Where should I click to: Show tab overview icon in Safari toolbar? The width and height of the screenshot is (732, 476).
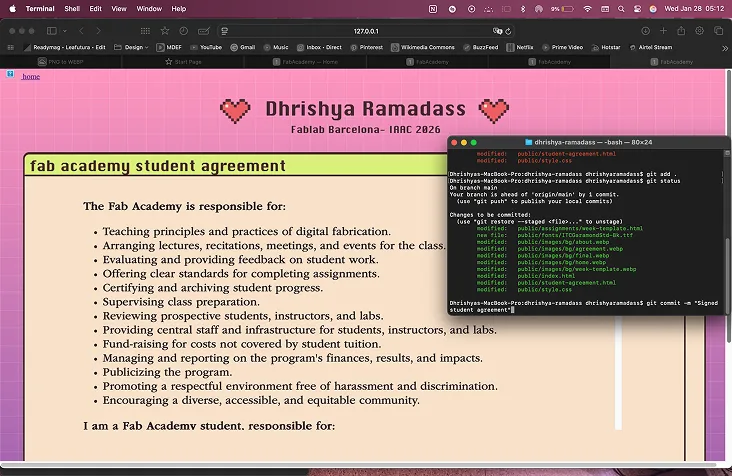[718, 31]
